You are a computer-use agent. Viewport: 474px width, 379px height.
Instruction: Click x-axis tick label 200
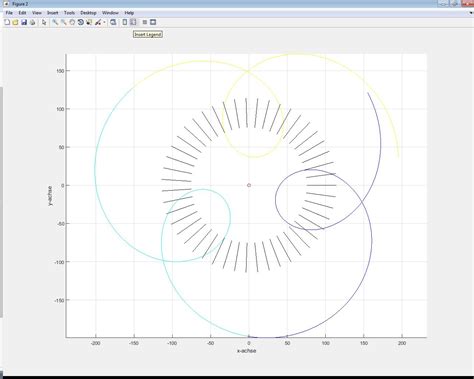(402, 343)
